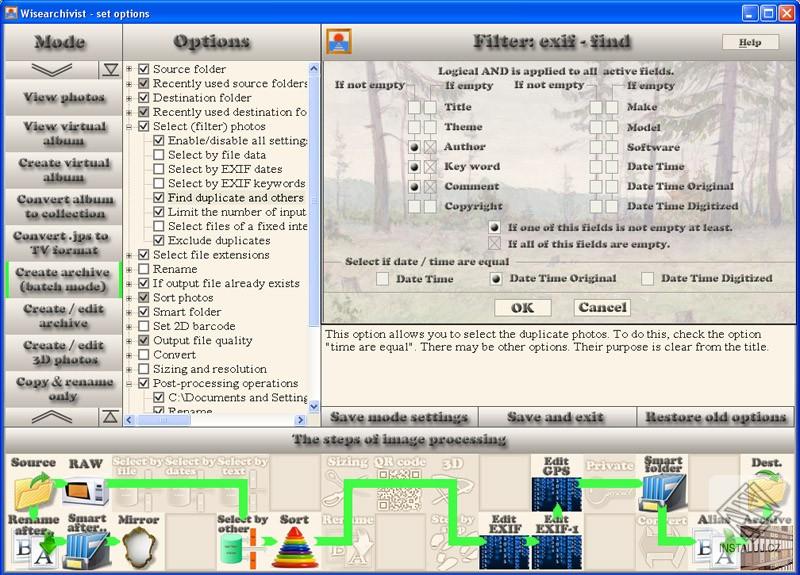Click the Help button

click(750, 42)
